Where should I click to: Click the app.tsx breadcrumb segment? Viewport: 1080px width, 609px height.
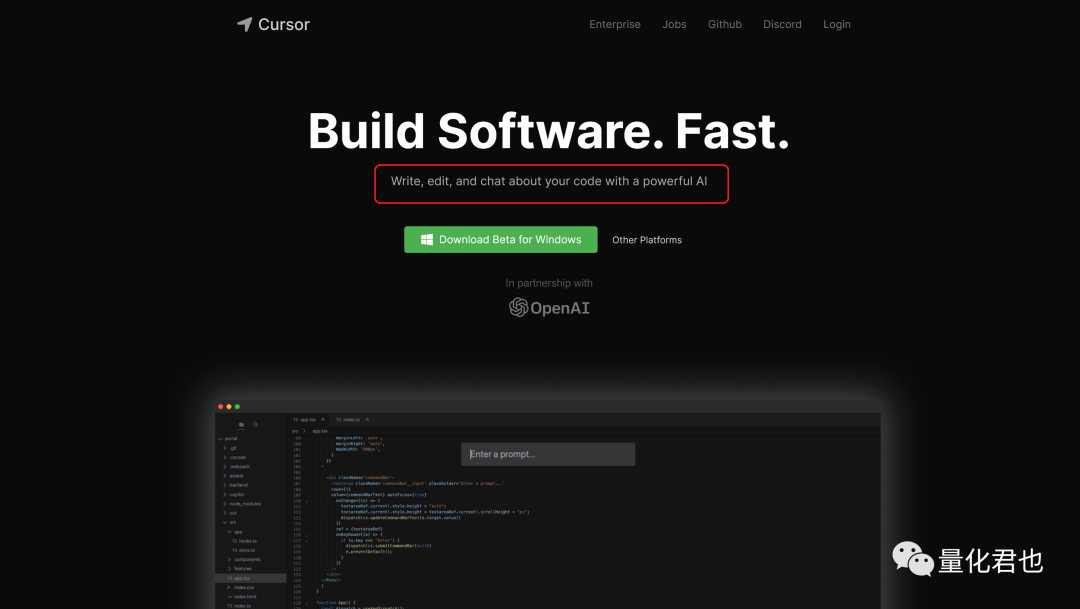(320, 431)
